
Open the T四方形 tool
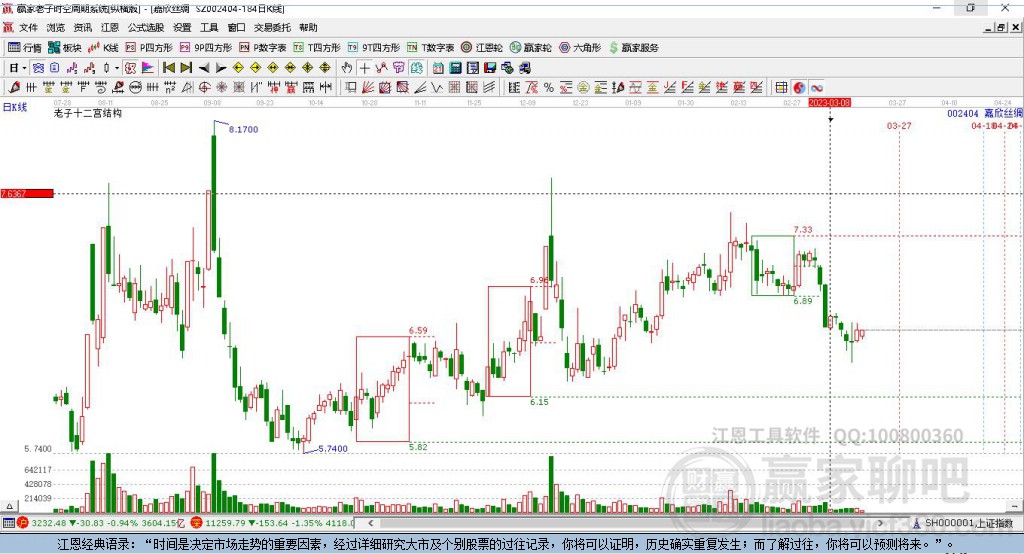[x=317, y=48]
